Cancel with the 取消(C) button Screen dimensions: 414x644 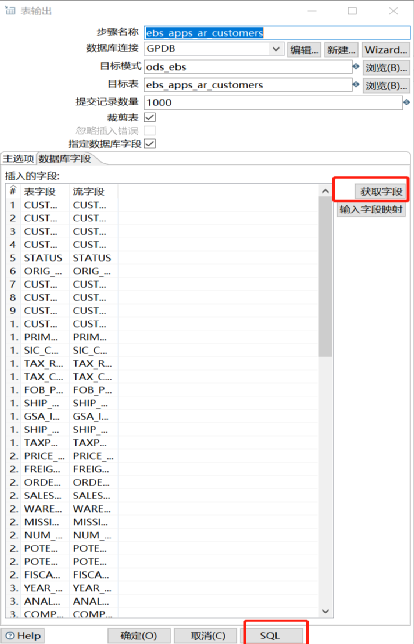pyautogui.click(x=205, y=636)
